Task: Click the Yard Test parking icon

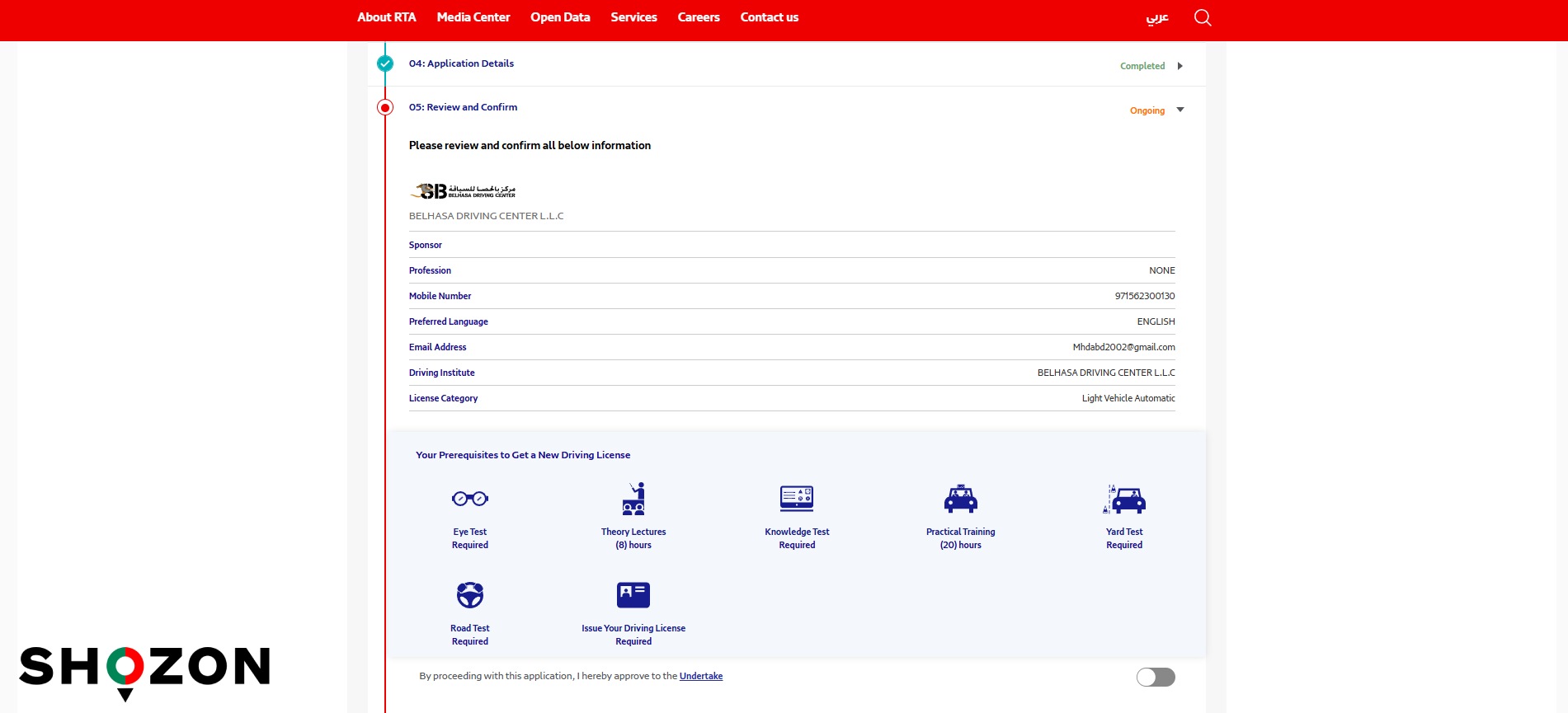Action: pos(1124,499)
